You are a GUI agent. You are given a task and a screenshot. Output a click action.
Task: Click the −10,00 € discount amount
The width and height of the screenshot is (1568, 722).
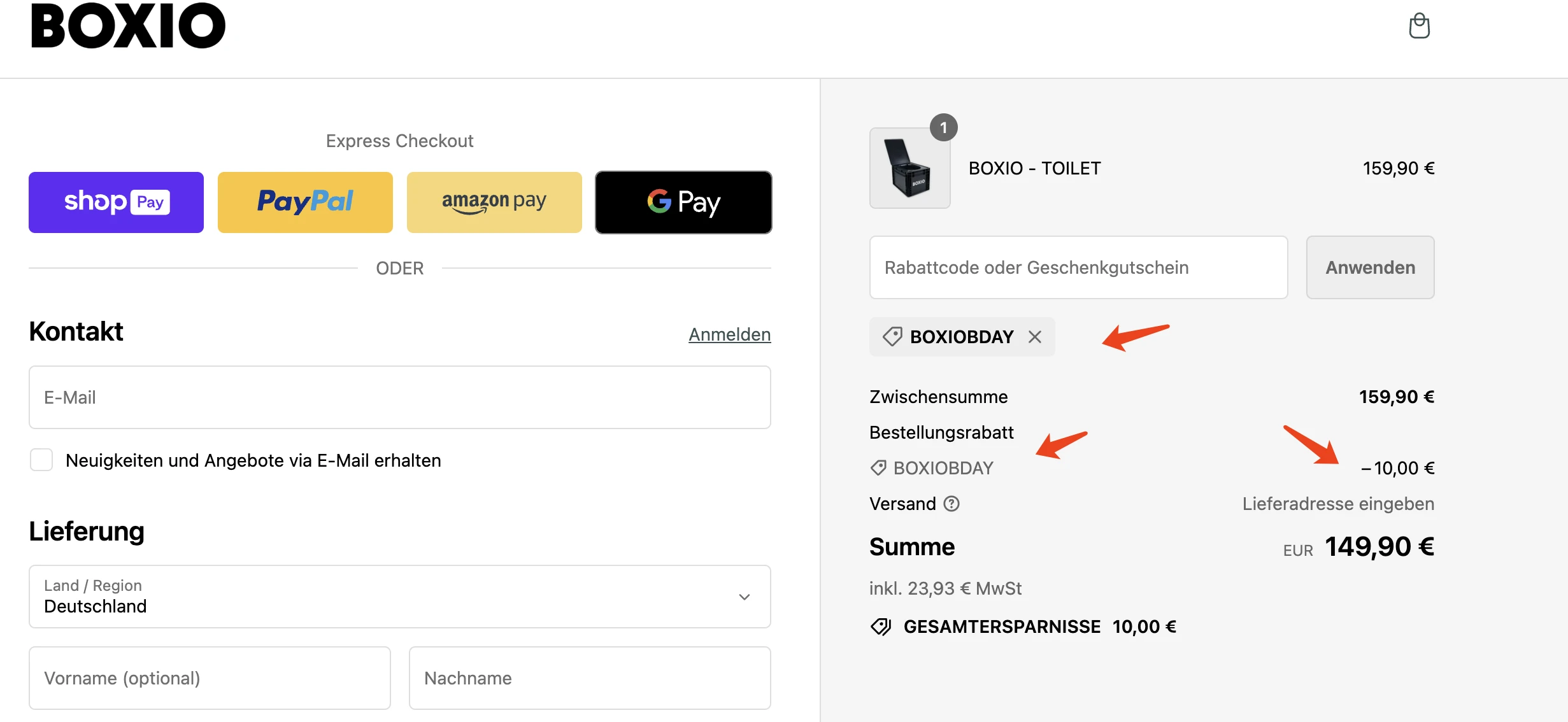pyautogui.click(x=1398, y=468)
